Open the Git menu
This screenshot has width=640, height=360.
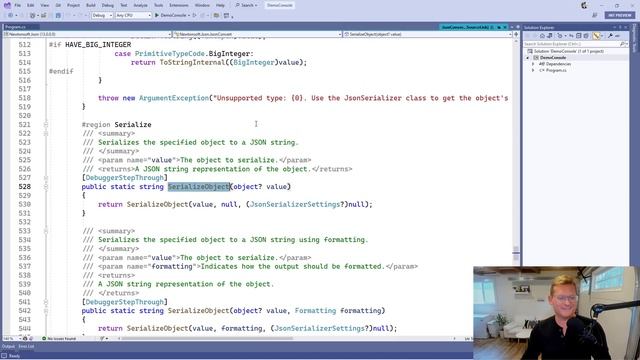pyautogui.click(x=58, y=5)
